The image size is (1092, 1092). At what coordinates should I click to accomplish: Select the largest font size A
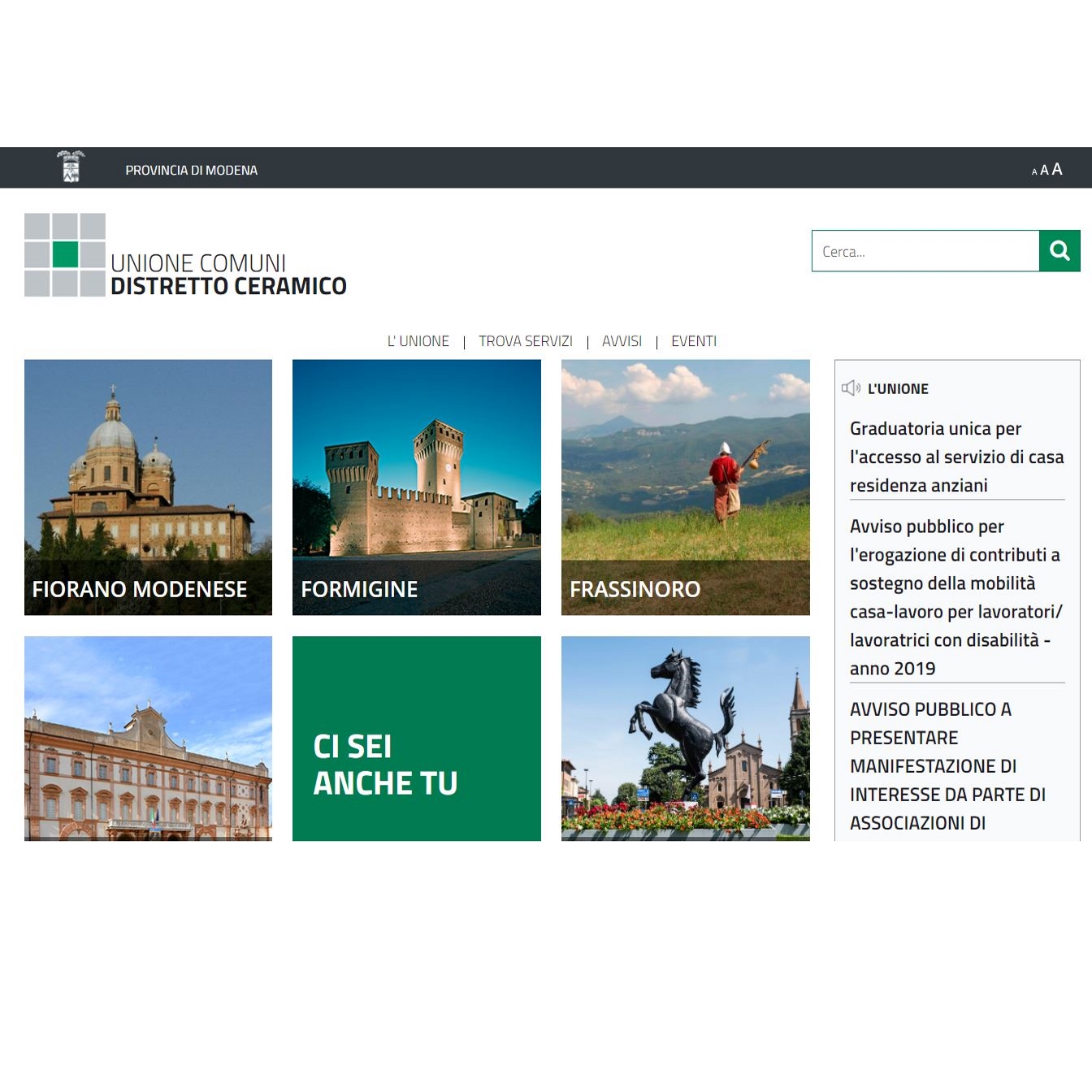pos(1057,169)
